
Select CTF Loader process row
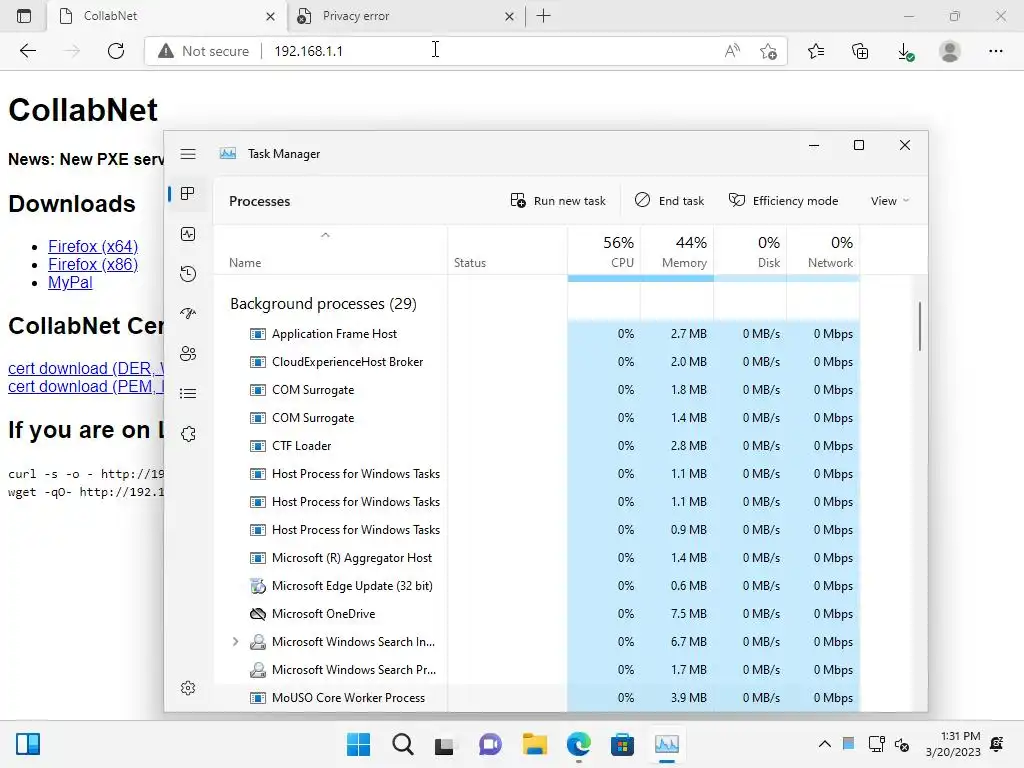pos(536,446)
